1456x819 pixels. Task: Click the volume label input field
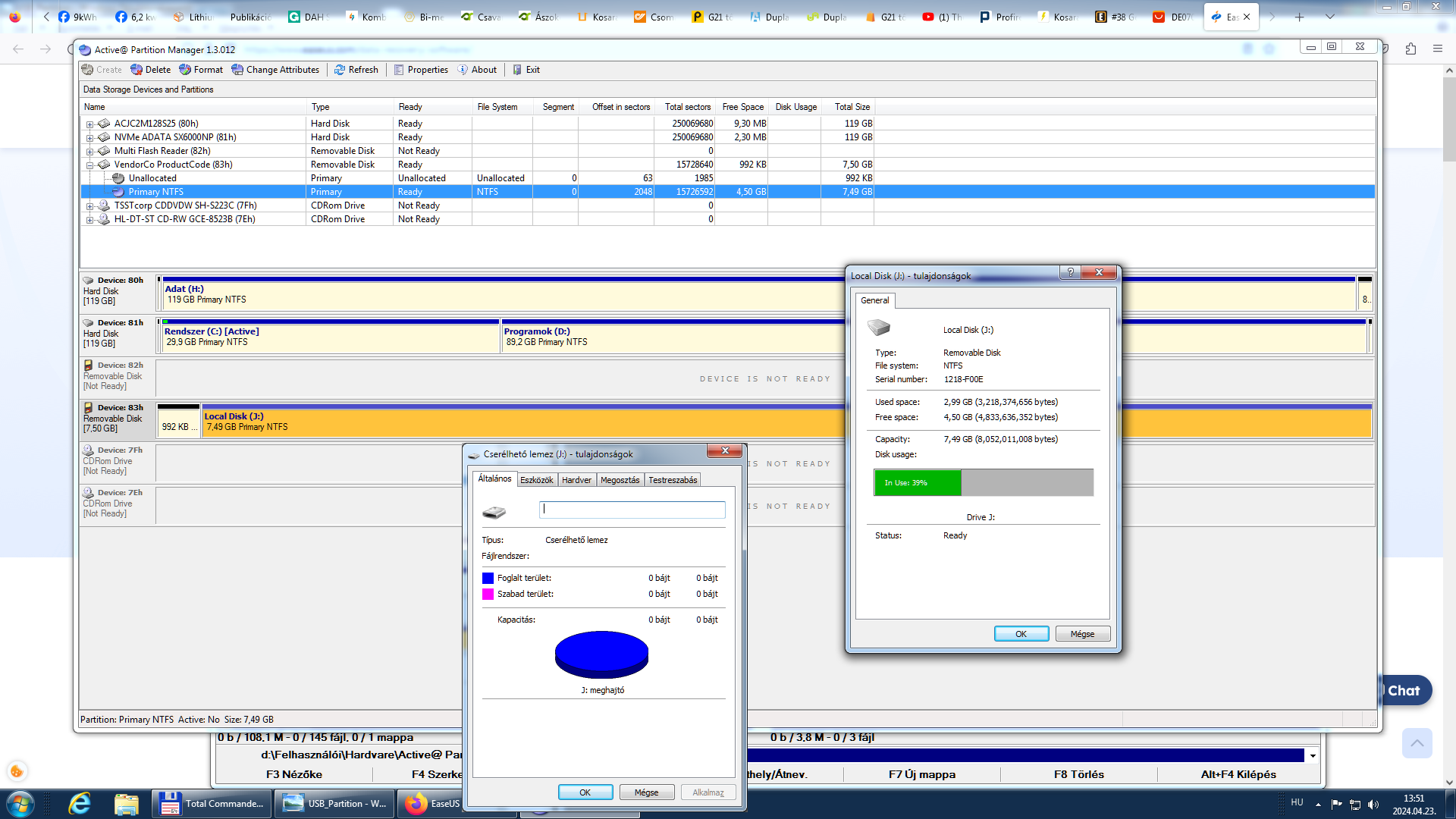632,510
